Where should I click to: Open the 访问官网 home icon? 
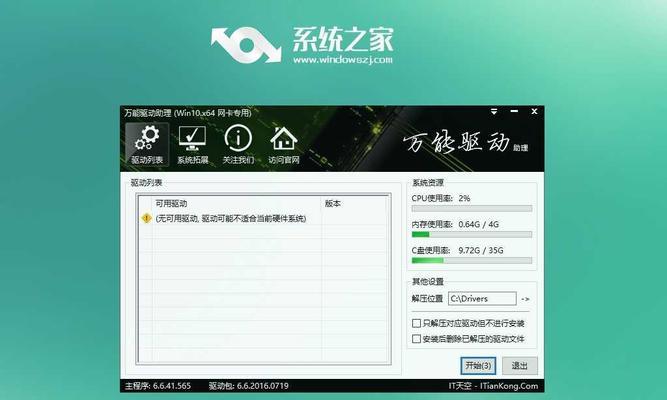pyautogui.click(x=284, y=144)
